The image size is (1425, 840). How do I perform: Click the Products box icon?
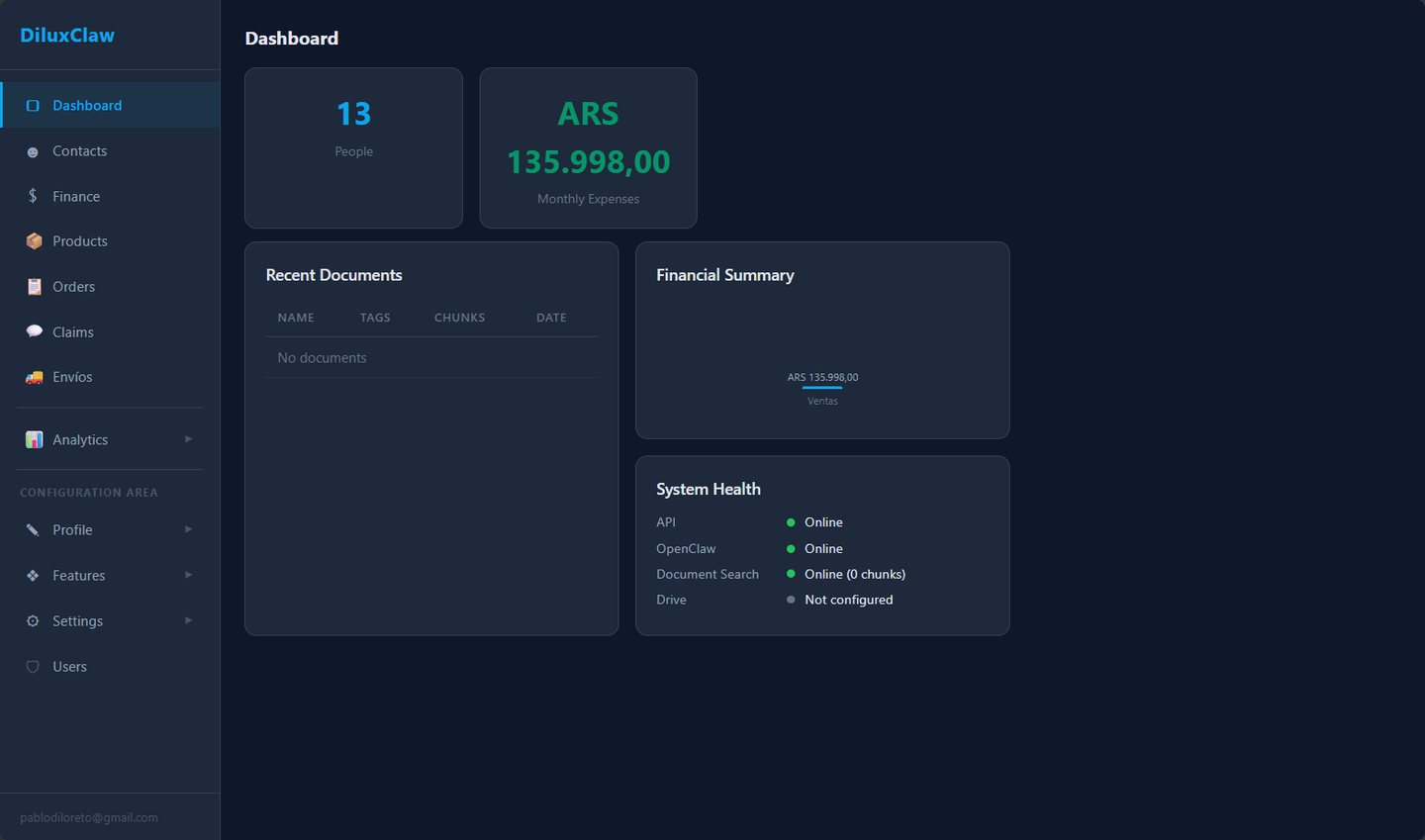34,241
